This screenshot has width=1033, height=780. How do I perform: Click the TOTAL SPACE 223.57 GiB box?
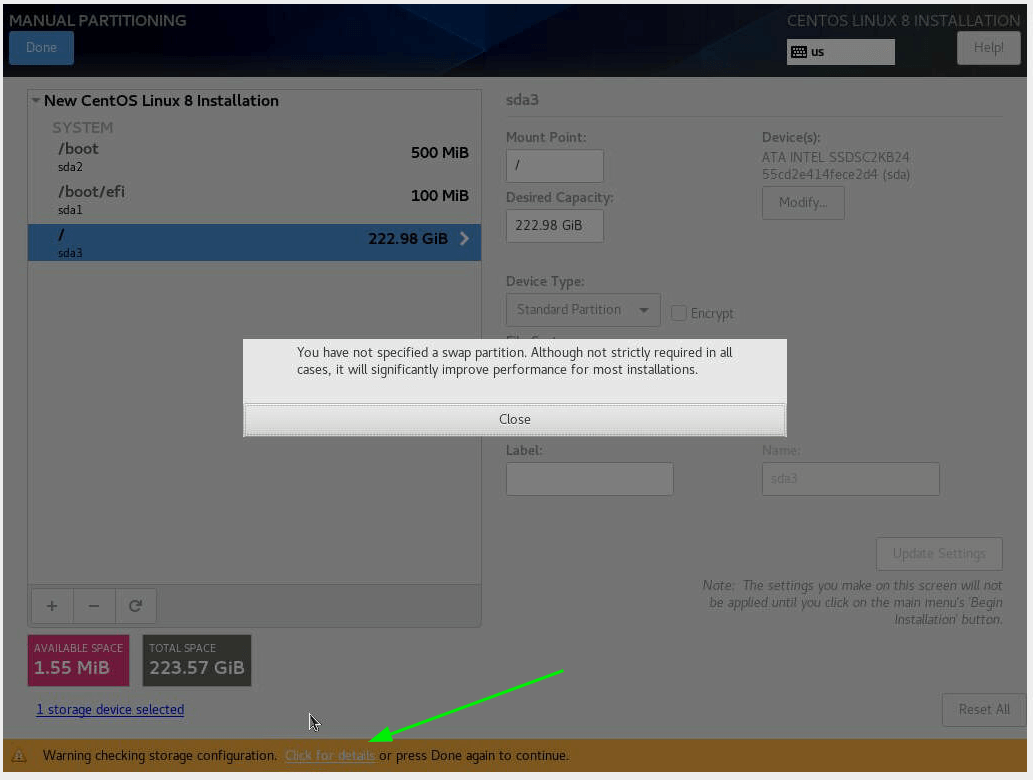(x=197, y=660)
